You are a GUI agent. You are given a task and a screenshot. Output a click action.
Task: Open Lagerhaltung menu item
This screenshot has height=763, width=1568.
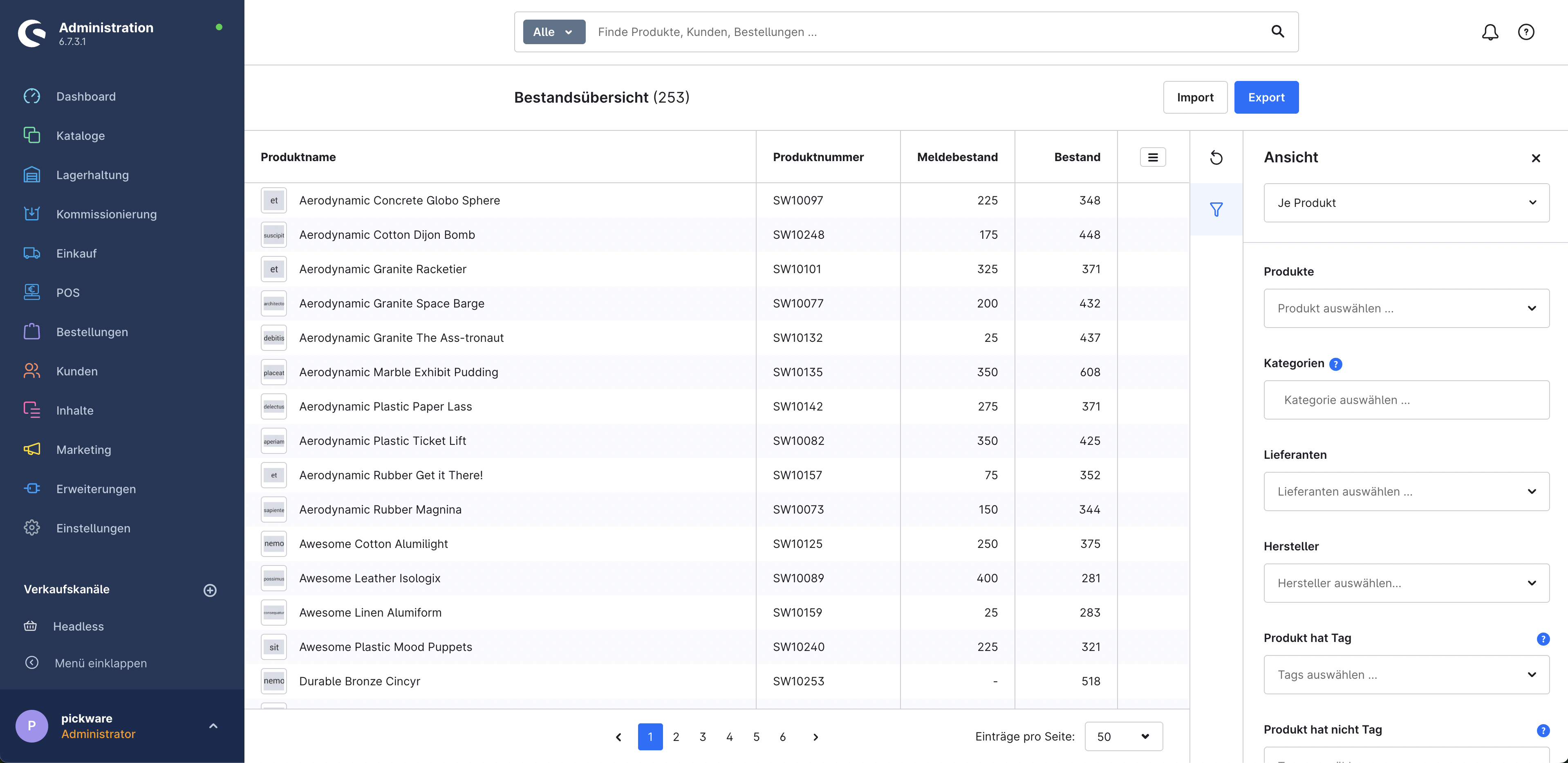92,175
